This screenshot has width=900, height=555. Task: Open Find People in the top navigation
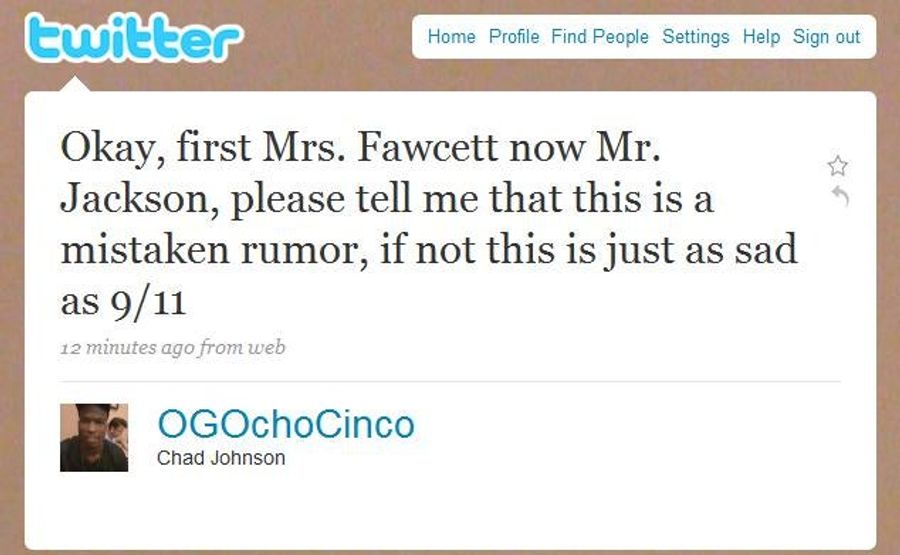[x=600, y=37]
